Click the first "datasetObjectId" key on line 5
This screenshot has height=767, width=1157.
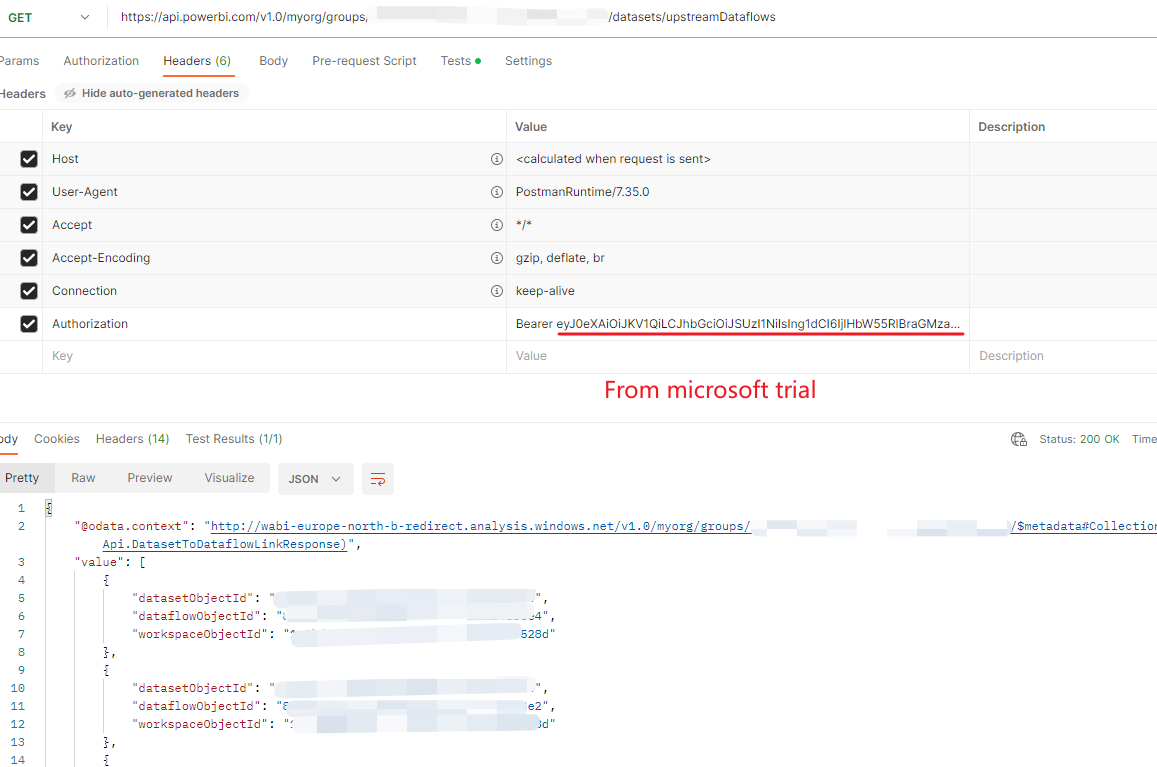point(193,599)
